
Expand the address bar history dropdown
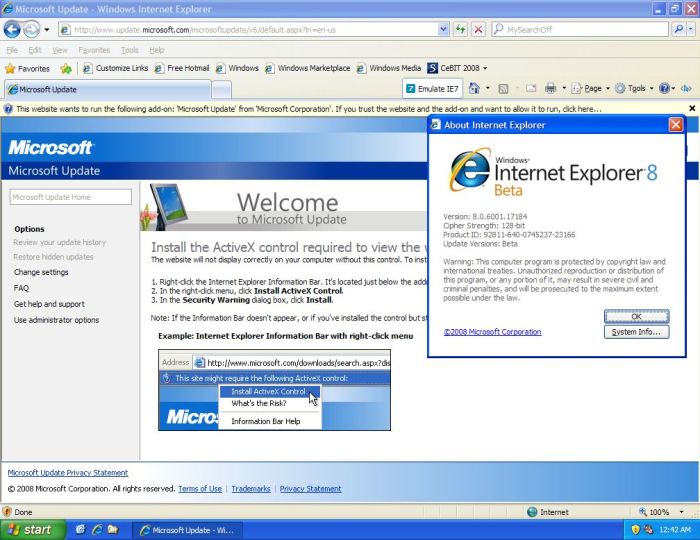443,29
